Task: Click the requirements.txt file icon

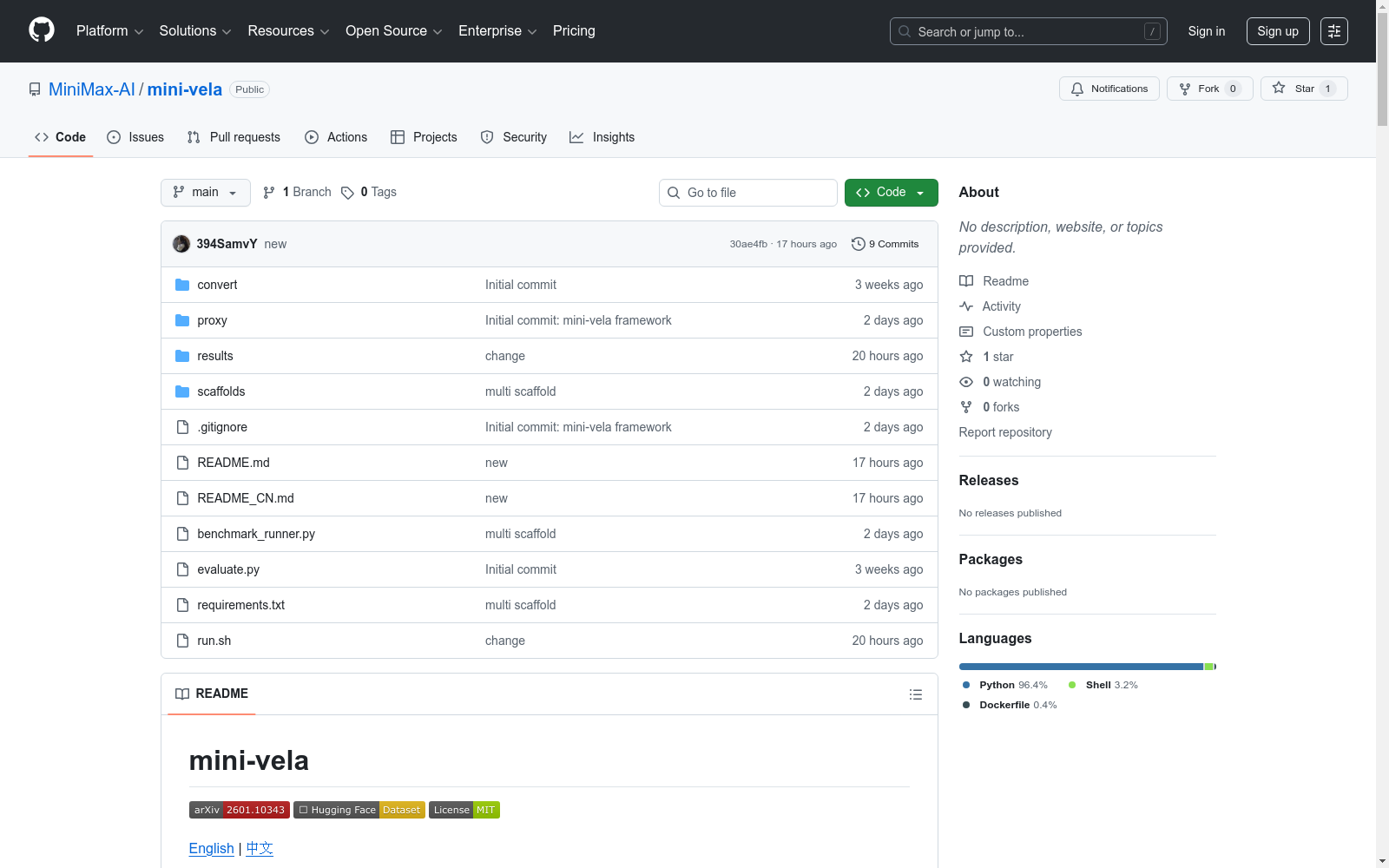Action: coord(182,605)
